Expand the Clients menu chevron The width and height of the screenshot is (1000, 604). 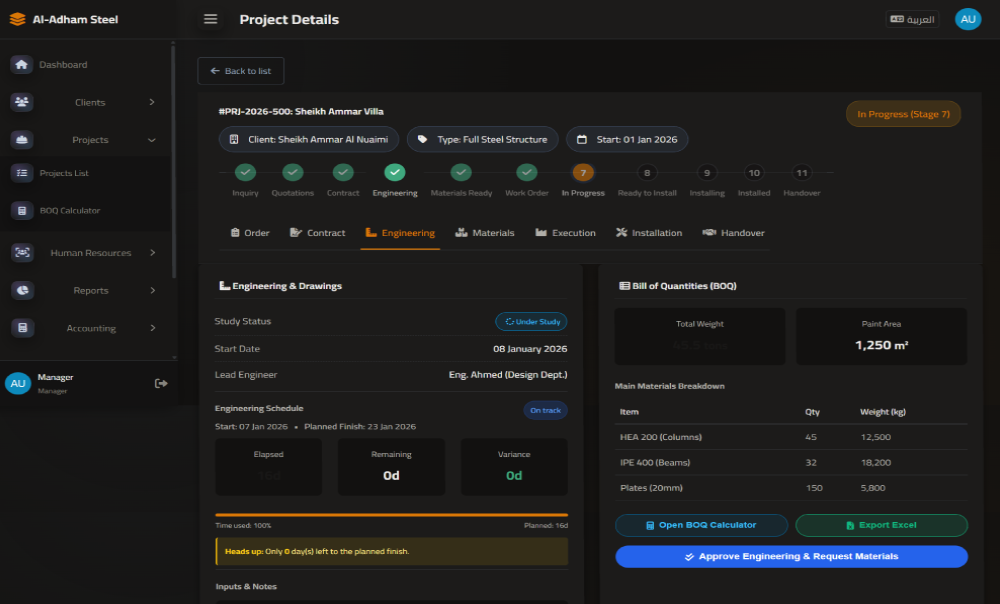pyautogui.click(x=152, y=102)
